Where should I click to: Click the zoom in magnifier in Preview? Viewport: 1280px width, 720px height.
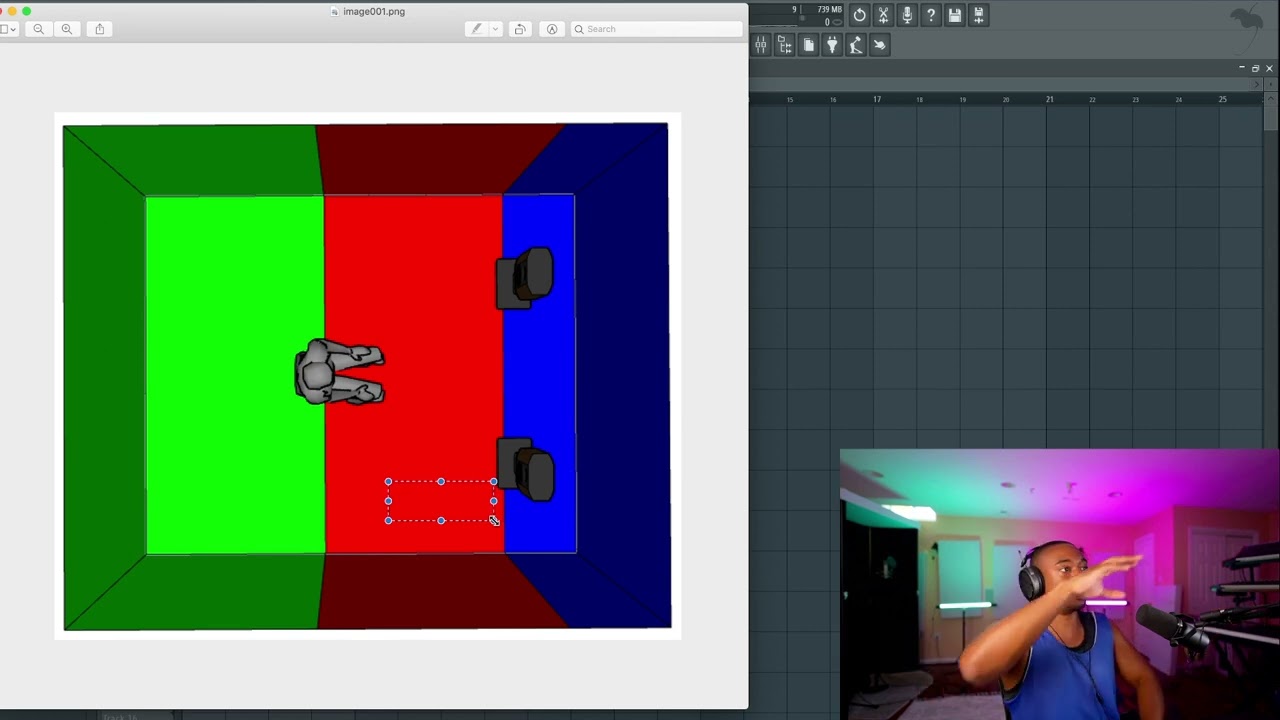point(67,29)
